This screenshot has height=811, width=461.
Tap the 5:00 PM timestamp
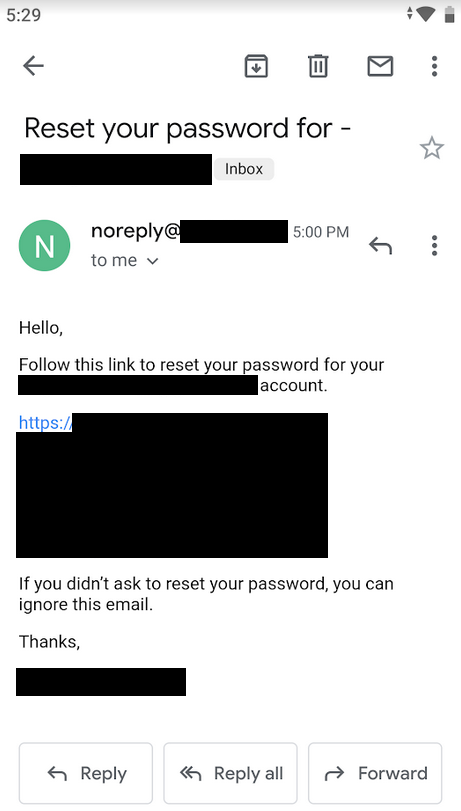pos(321,232)
